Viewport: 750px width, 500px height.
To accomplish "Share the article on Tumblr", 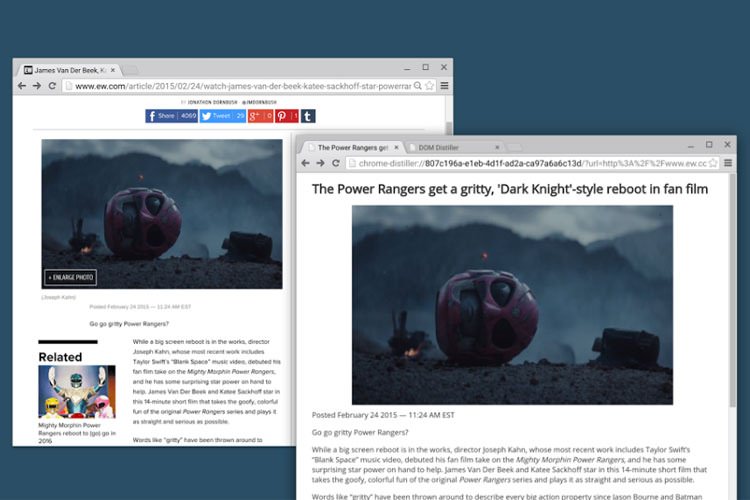I will coord(308,116).
